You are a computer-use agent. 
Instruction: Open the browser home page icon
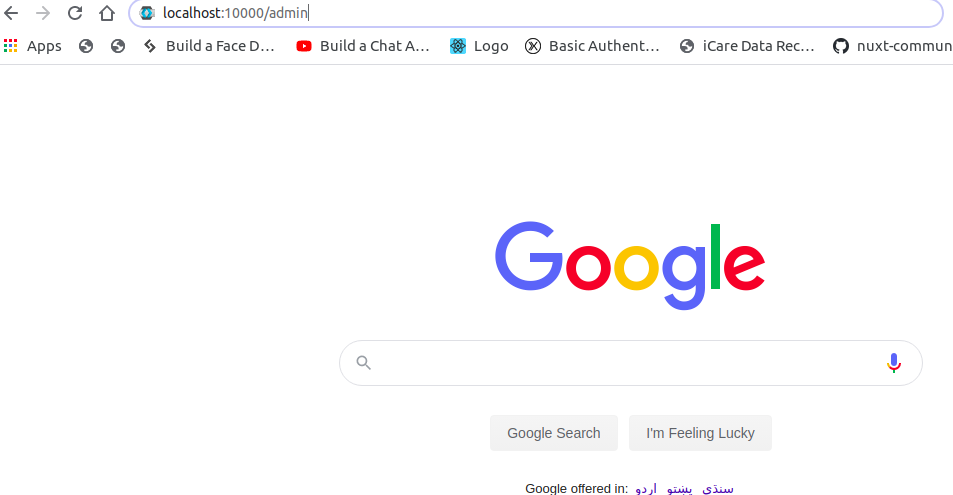point(107,13)
